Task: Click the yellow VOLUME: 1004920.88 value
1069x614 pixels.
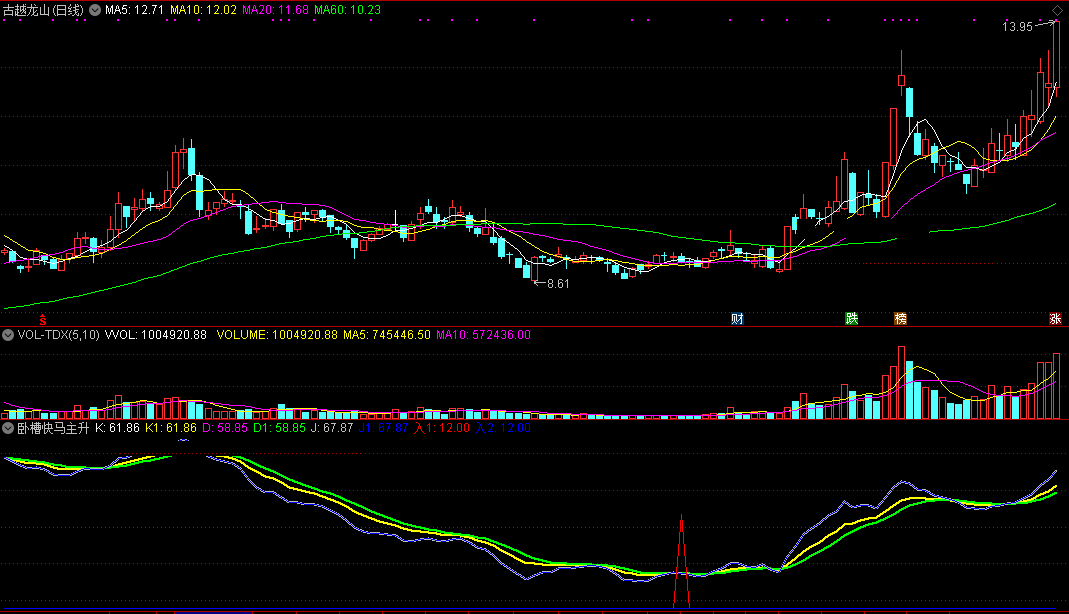Action: [277, 335]
